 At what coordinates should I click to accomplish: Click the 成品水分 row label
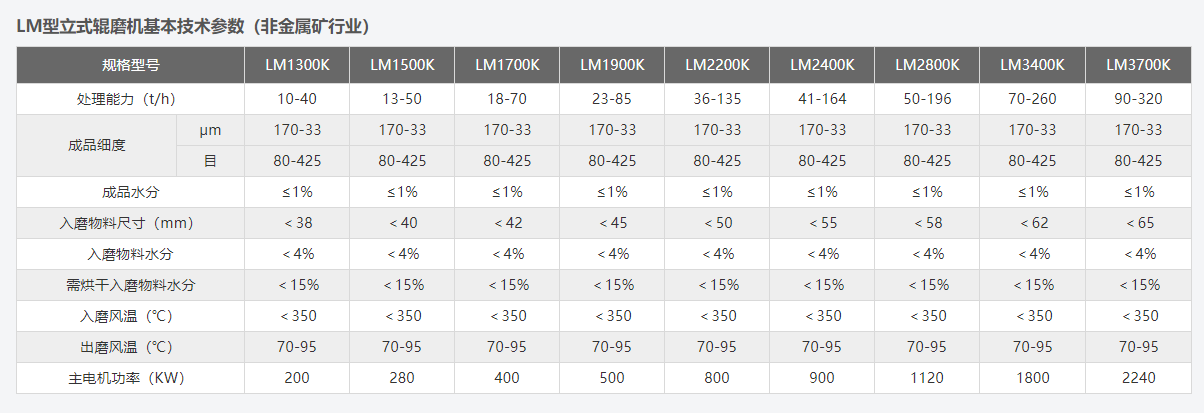click(131, 192)
